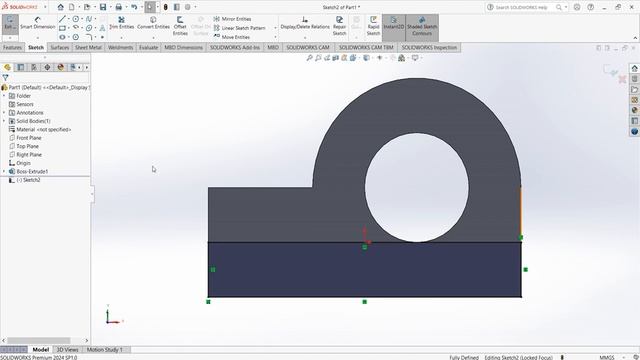Switch to the Surfaces tab
Image resolution: width=640 pixels, height=360 pixels.
60,47
